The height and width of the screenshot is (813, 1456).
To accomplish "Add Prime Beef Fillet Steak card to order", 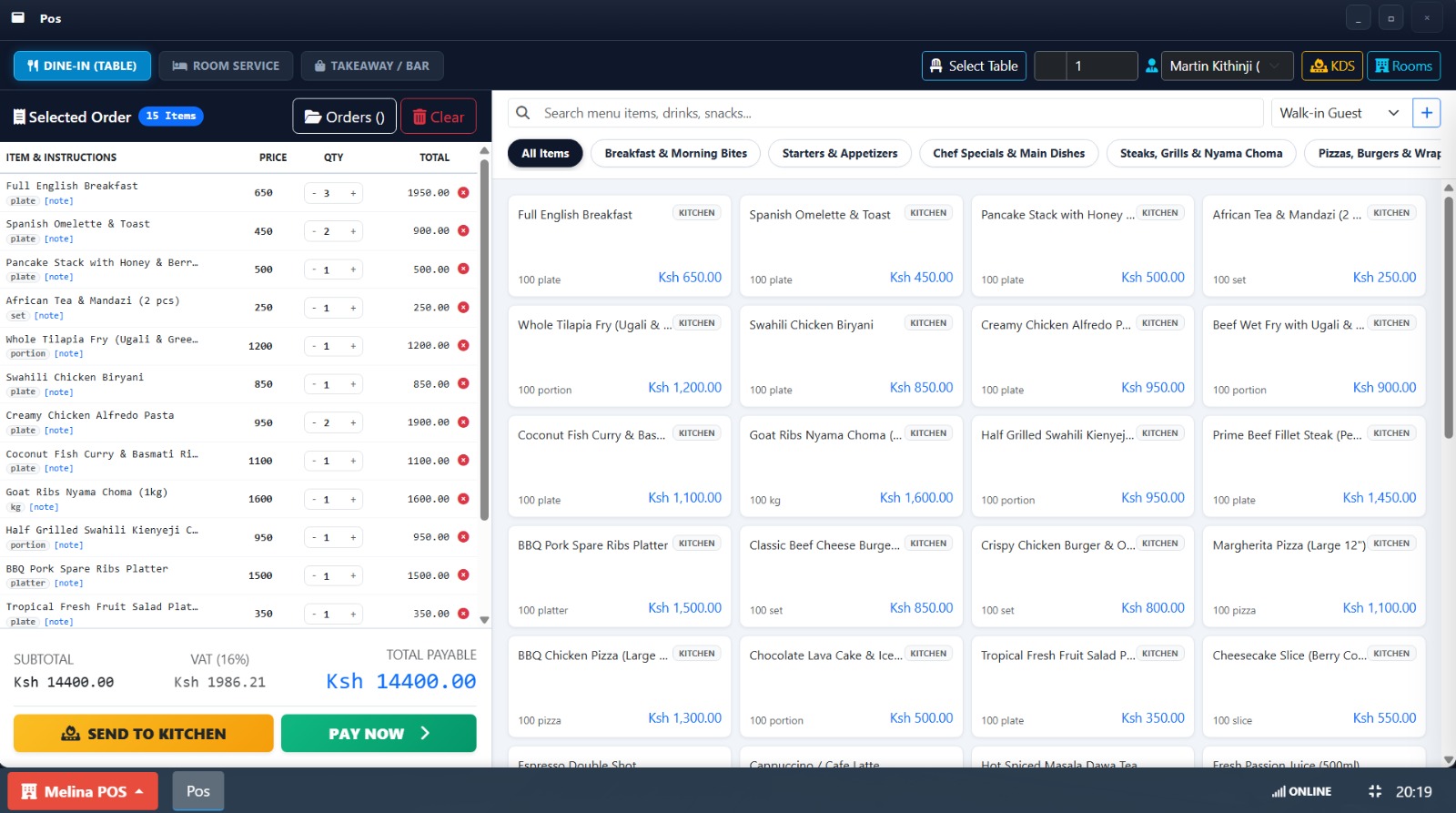I will pyautogui.click(x=1314, y=465).
